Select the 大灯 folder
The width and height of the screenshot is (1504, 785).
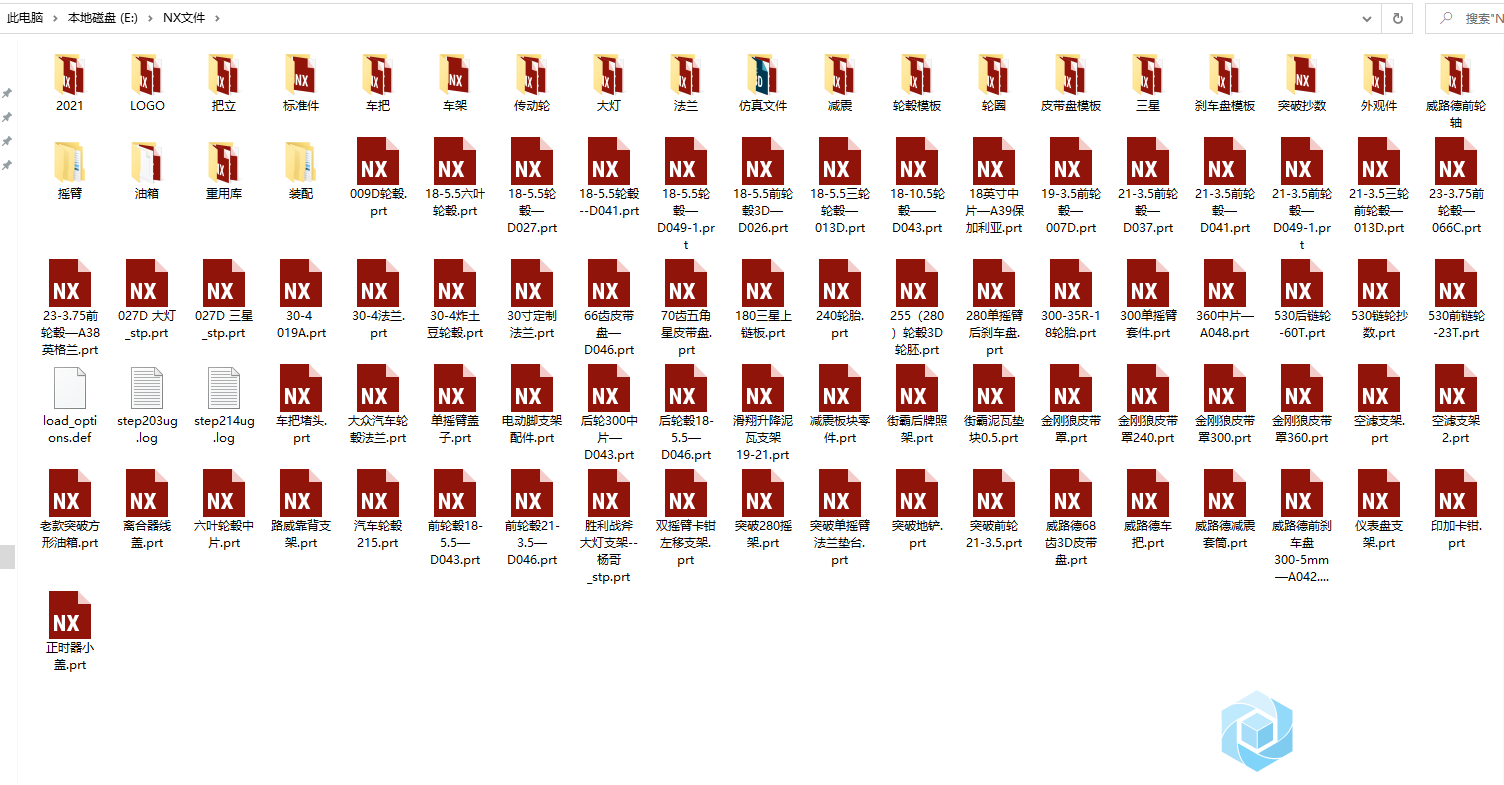[x=609, y=83]
